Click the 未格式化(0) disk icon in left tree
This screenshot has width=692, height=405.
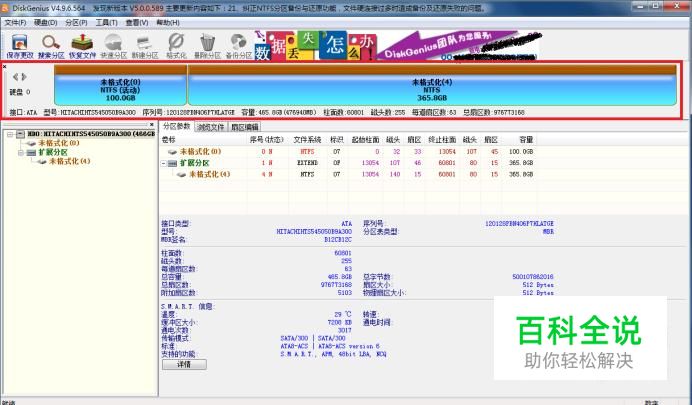pyautogui.click(x=31, y=143)
